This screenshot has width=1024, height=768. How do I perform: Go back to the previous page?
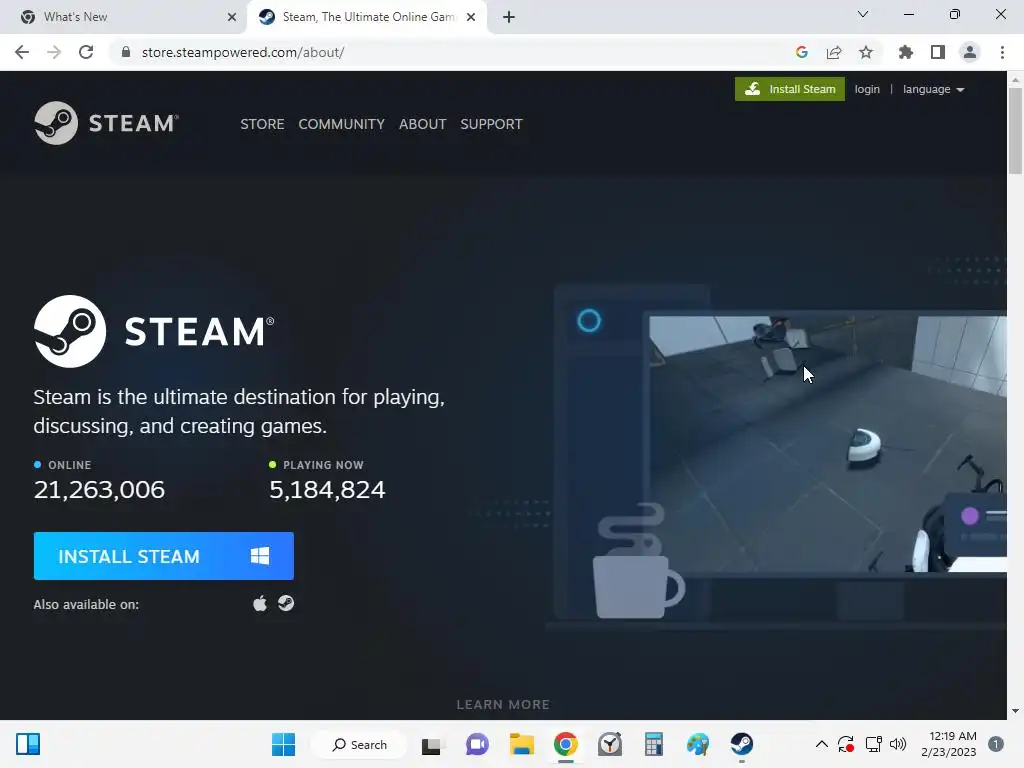coord(22,52)
